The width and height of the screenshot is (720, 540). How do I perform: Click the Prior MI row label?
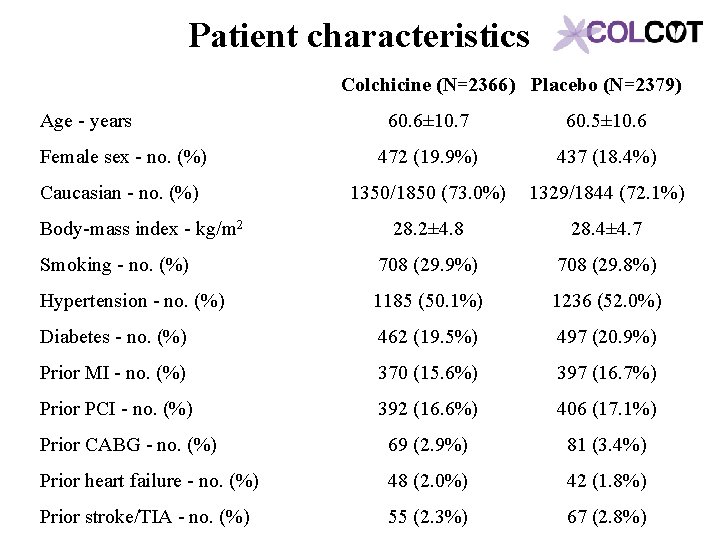pyautogui.click(x=112, y=373)
